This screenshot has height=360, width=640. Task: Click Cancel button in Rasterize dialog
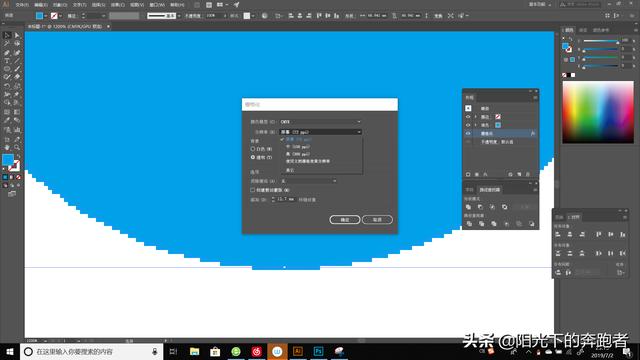tap(377, 220)
